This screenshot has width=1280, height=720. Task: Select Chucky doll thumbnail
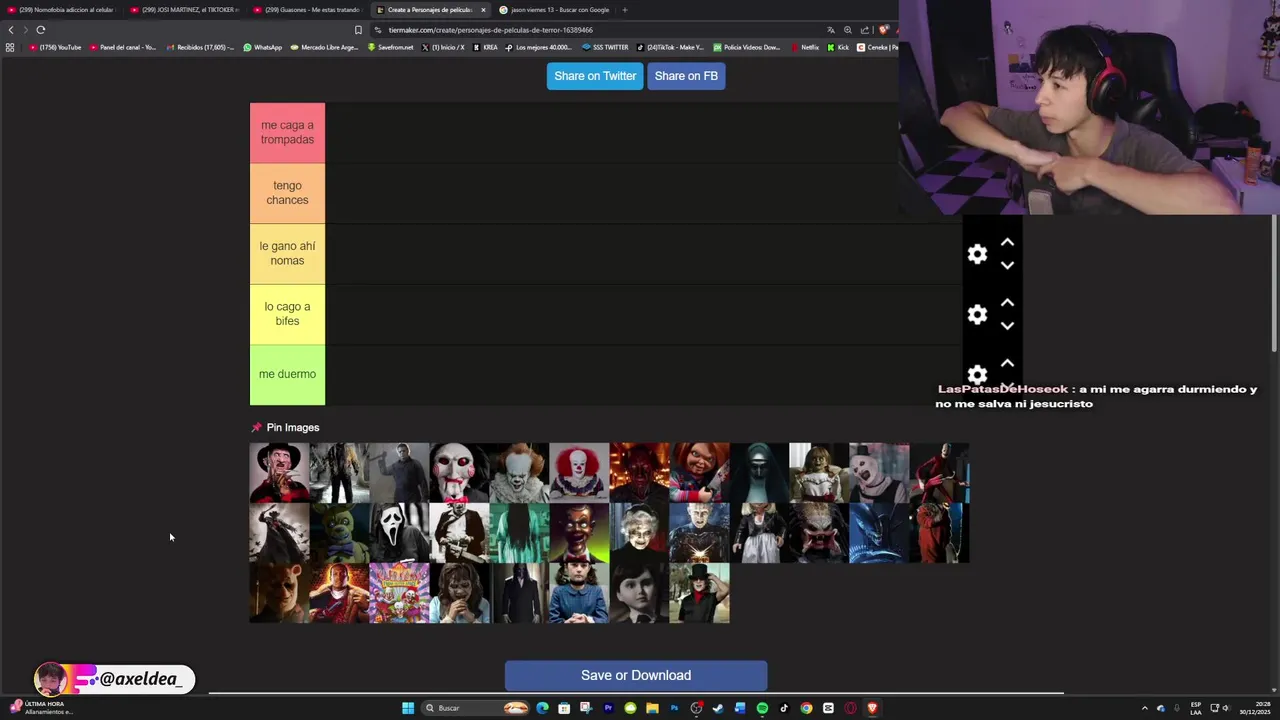click(x=699, y=473)
